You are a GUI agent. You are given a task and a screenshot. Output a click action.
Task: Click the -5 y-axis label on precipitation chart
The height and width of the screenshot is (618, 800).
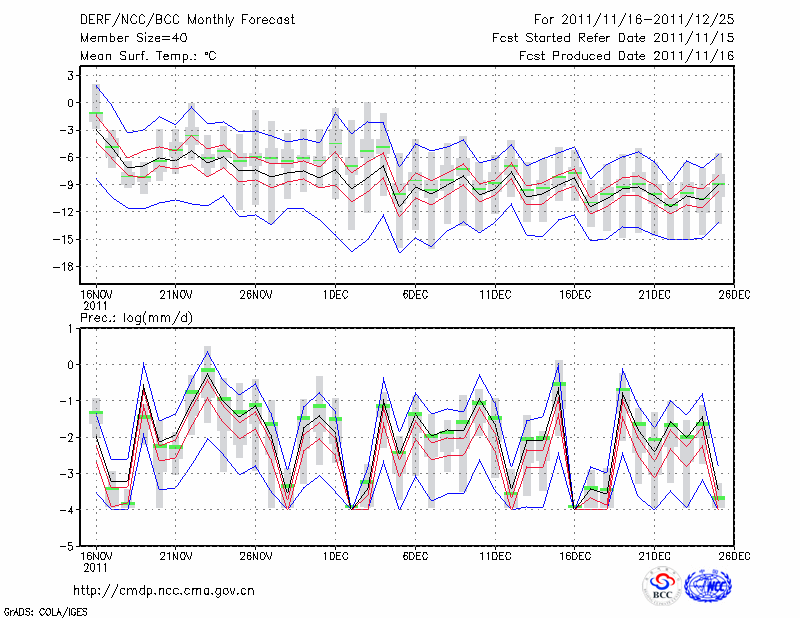(x=68, y=546)
